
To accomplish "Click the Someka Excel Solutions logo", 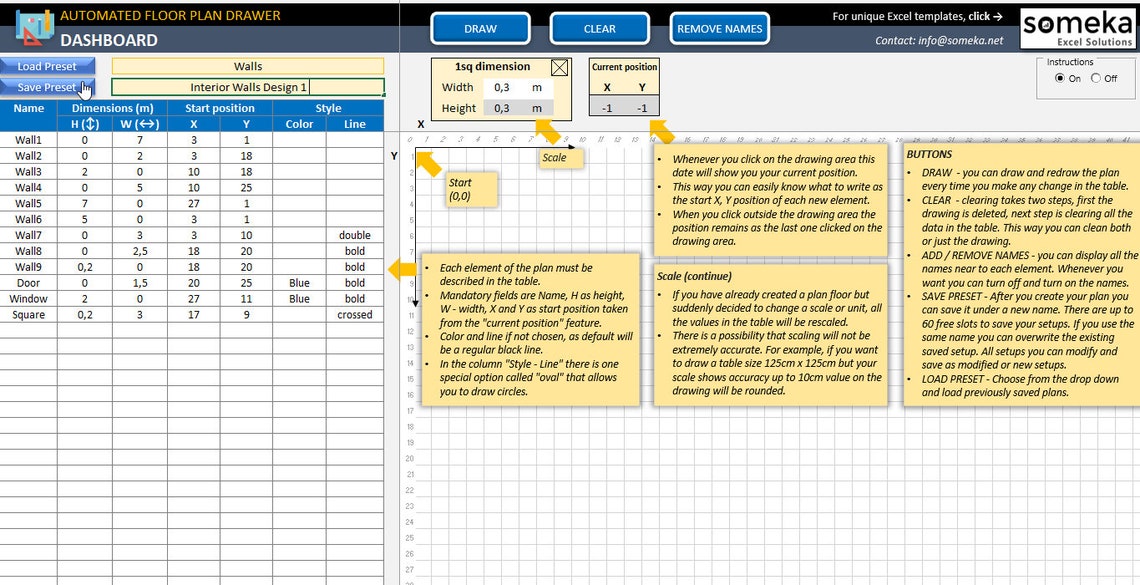I will (1078, 27).
